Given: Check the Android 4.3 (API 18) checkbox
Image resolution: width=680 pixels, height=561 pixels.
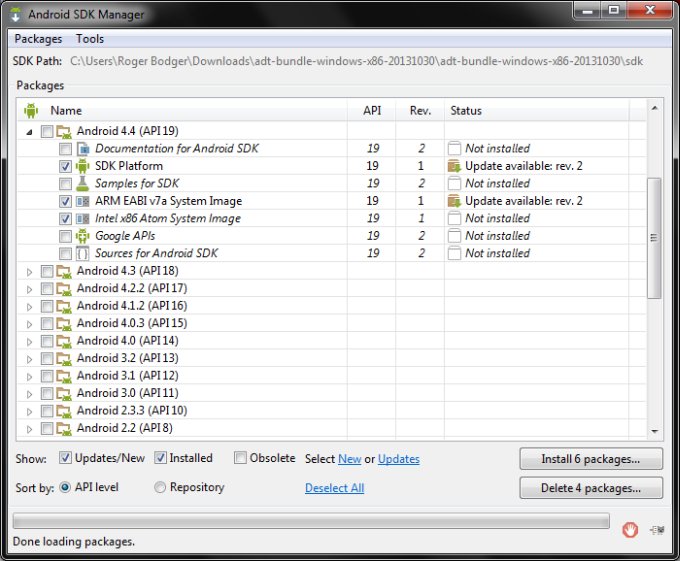Looking at the screenshot, I should click(x=47, y=271).
